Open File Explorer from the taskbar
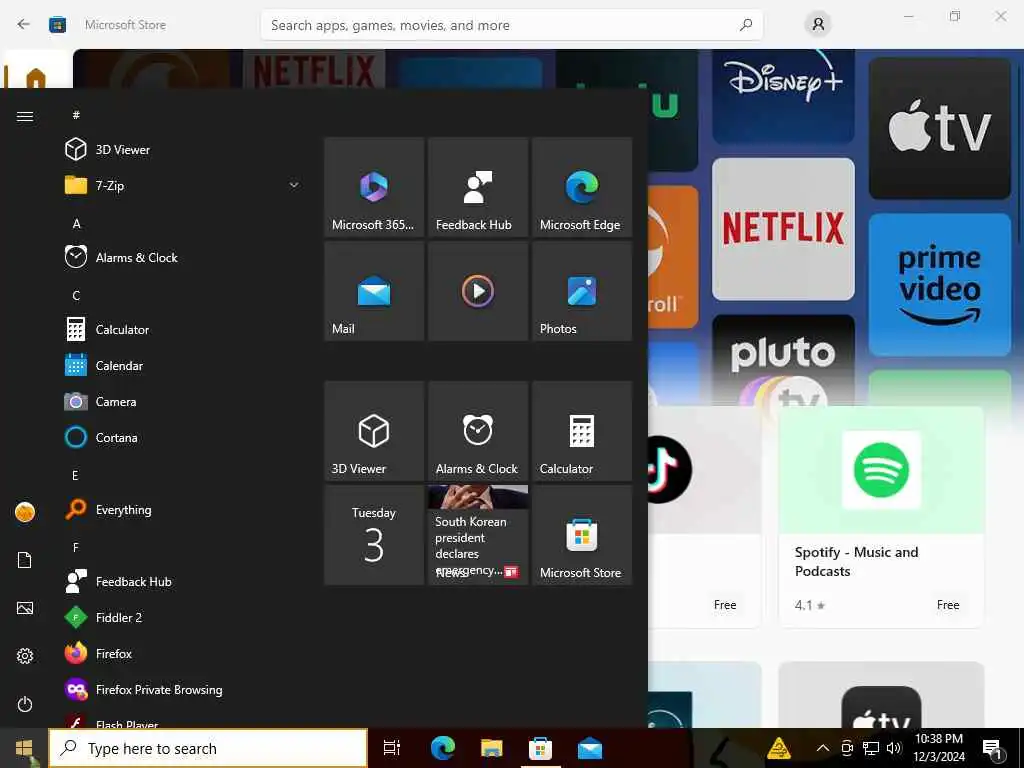 491,748
